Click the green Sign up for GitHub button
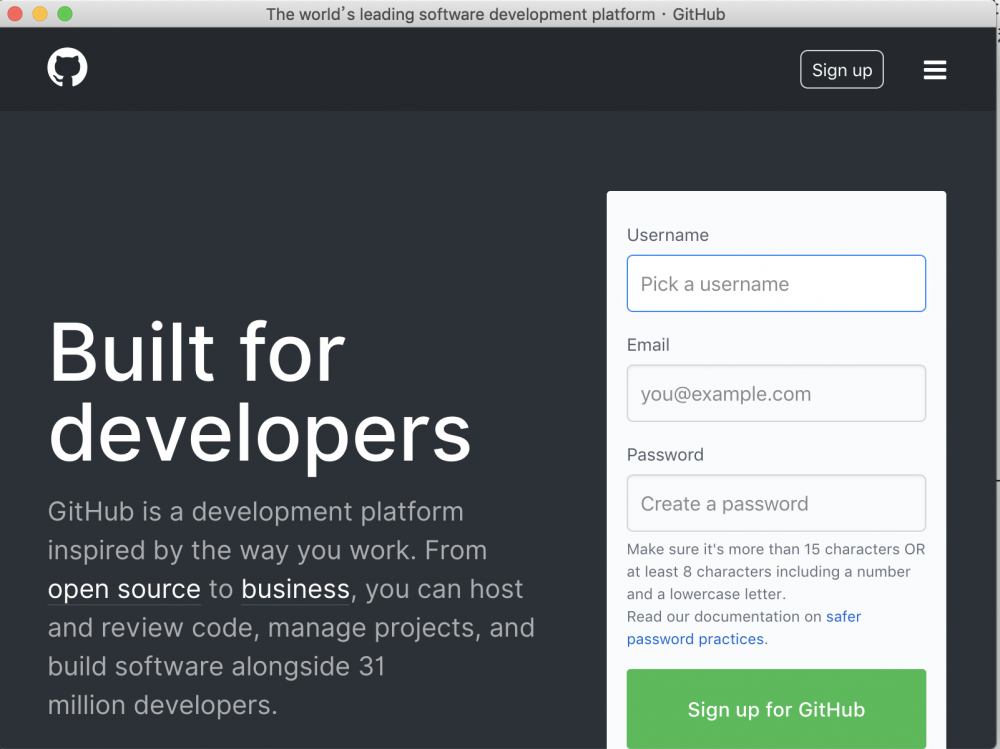The width and height of the screenshot is (1000, 749). pos(776,709)
